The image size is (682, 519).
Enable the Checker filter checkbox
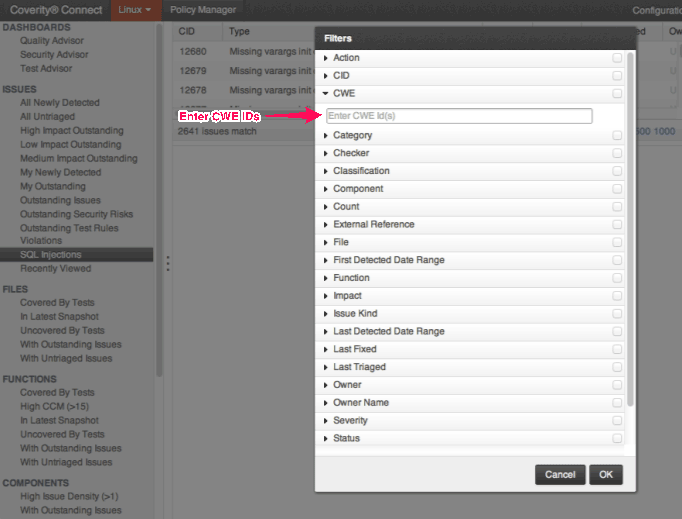tap(617, 153)
